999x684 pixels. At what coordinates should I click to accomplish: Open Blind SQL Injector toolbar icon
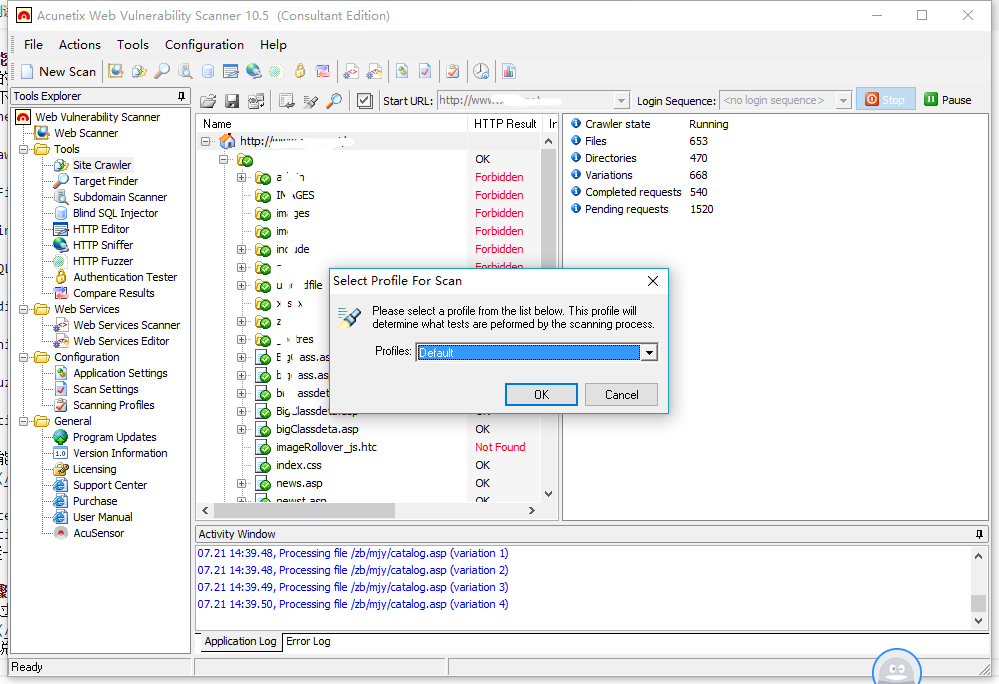pos(208,71)
